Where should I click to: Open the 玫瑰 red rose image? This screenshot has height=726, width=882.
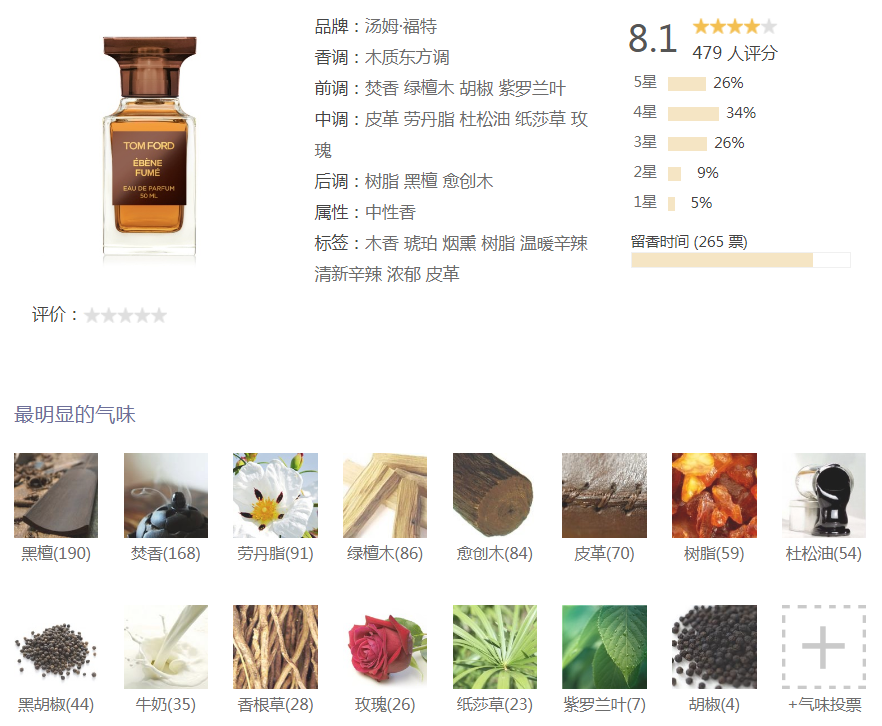385,647
